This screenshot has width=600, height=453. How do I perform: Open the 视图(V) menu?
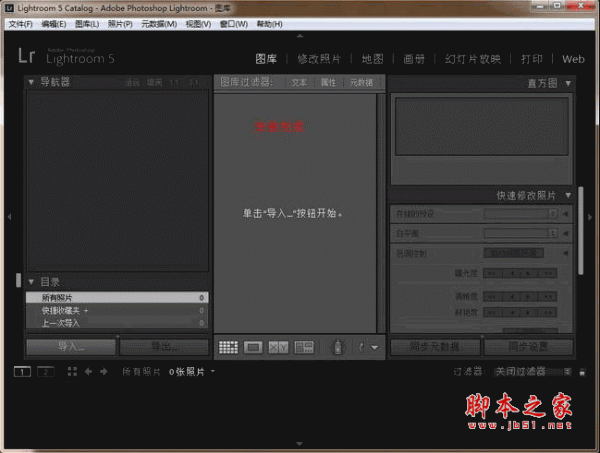coord(198,24)
